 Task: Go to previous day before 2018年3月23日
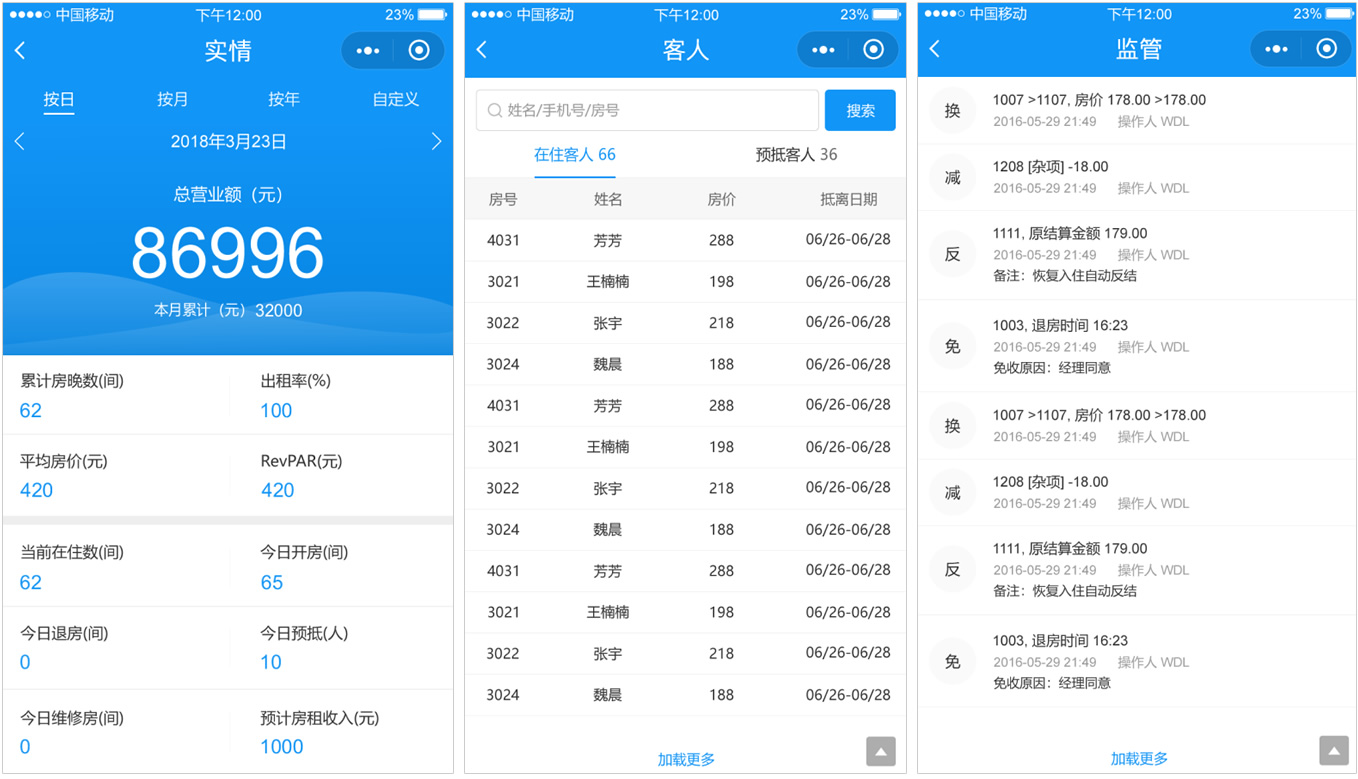click(20, 142)
